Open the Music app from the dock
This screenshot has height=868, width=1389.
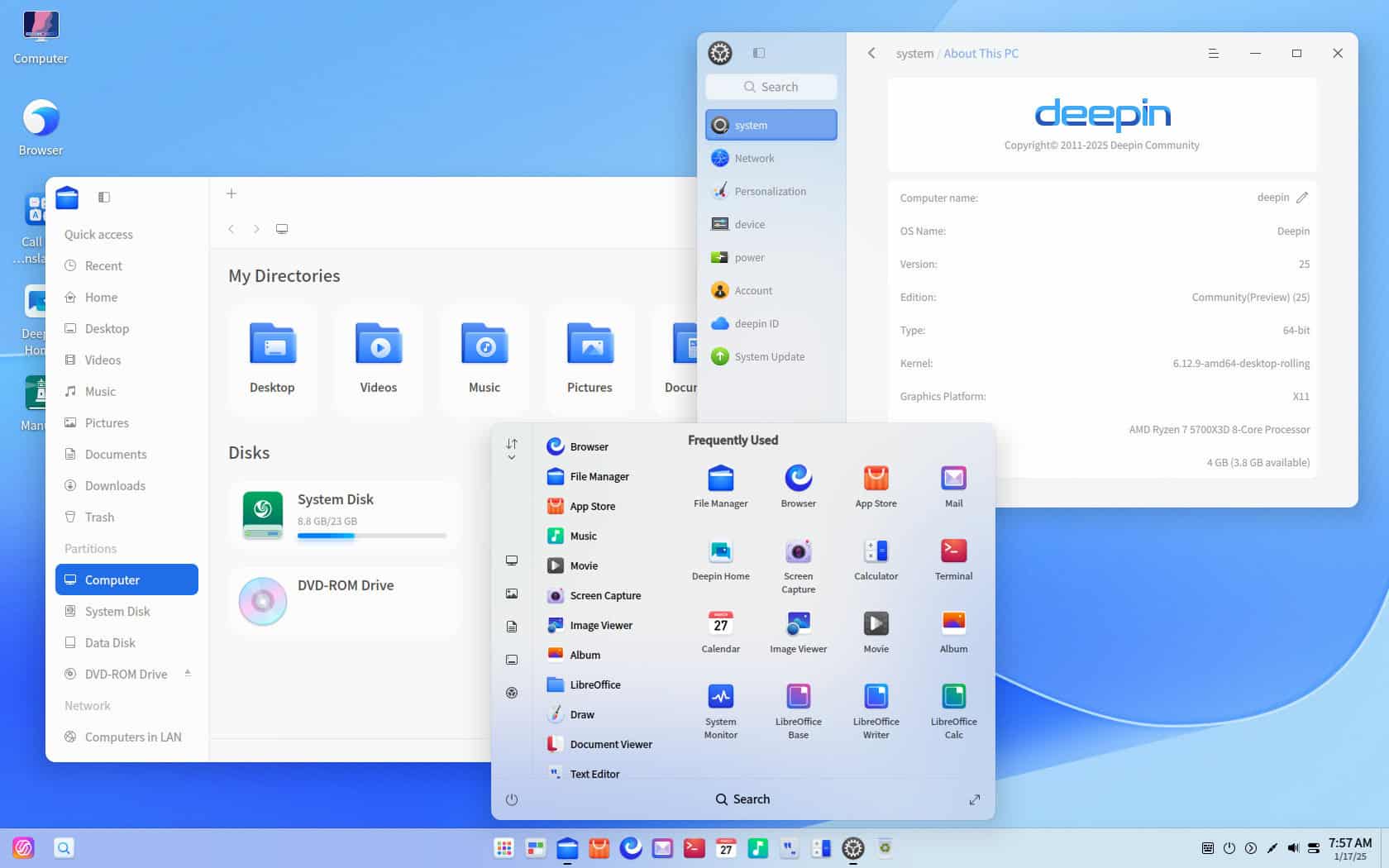[x=757, y=847]
